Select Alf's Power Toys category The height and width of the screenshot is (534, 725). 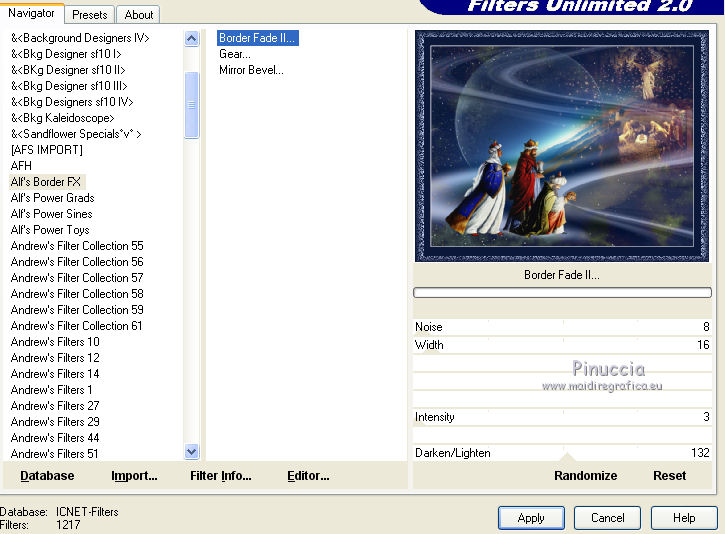point(50,230)
